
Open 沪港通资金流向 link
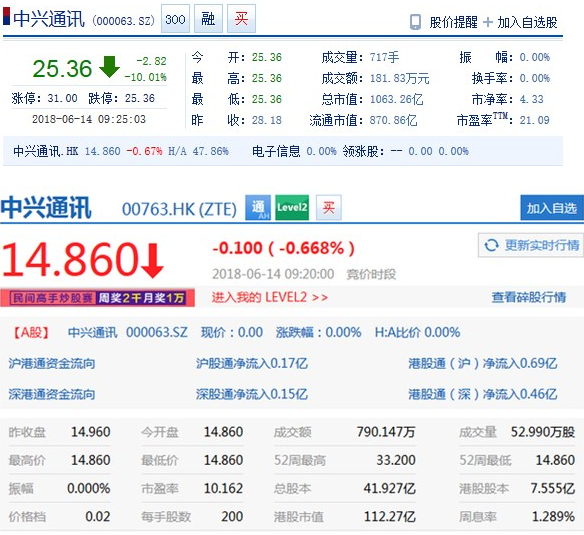pyautogui.click(x=52, y=364)
